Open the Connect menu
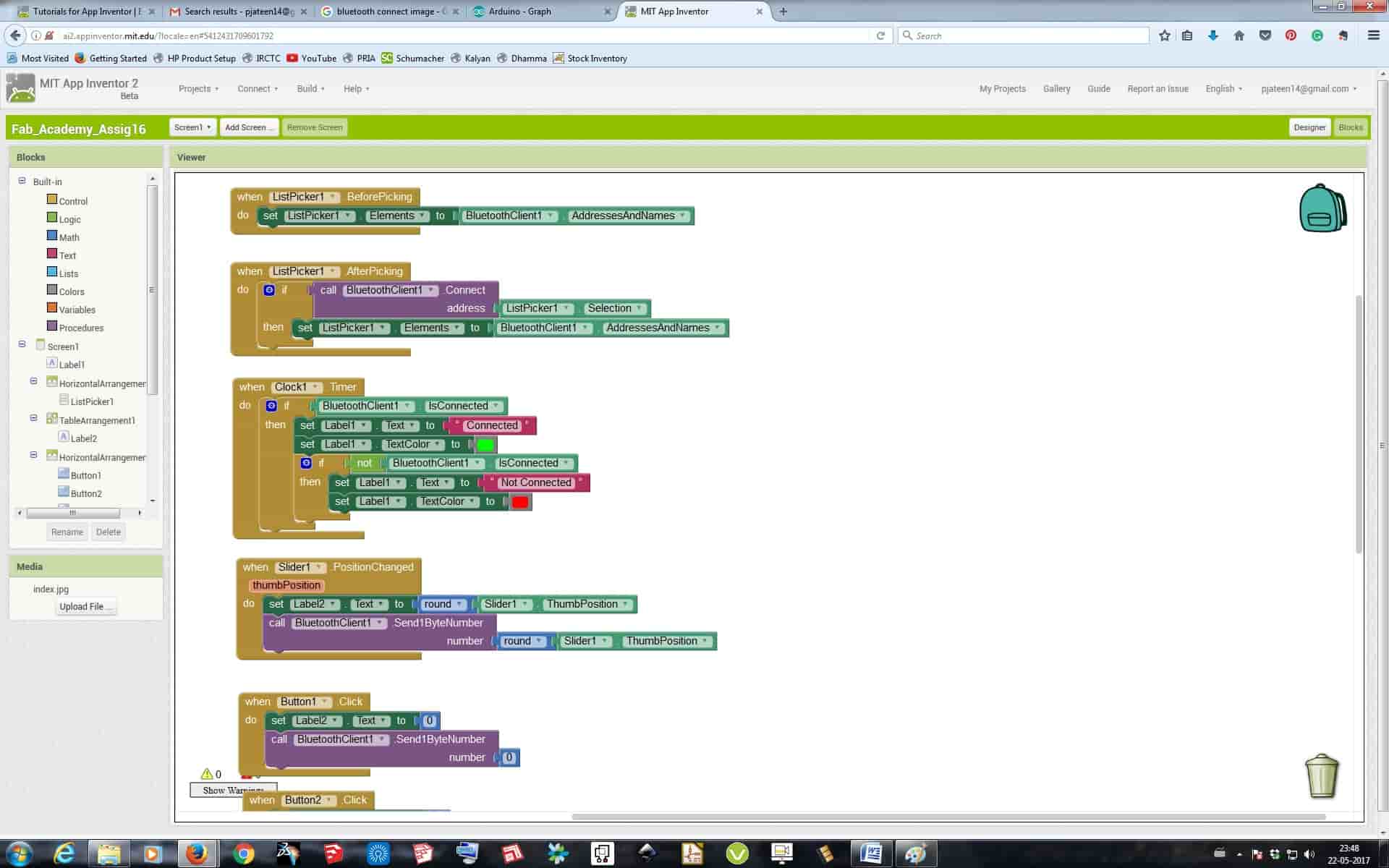Viewport: 1389px width, 868px height. pyautogui.click(x=258, y=89)
